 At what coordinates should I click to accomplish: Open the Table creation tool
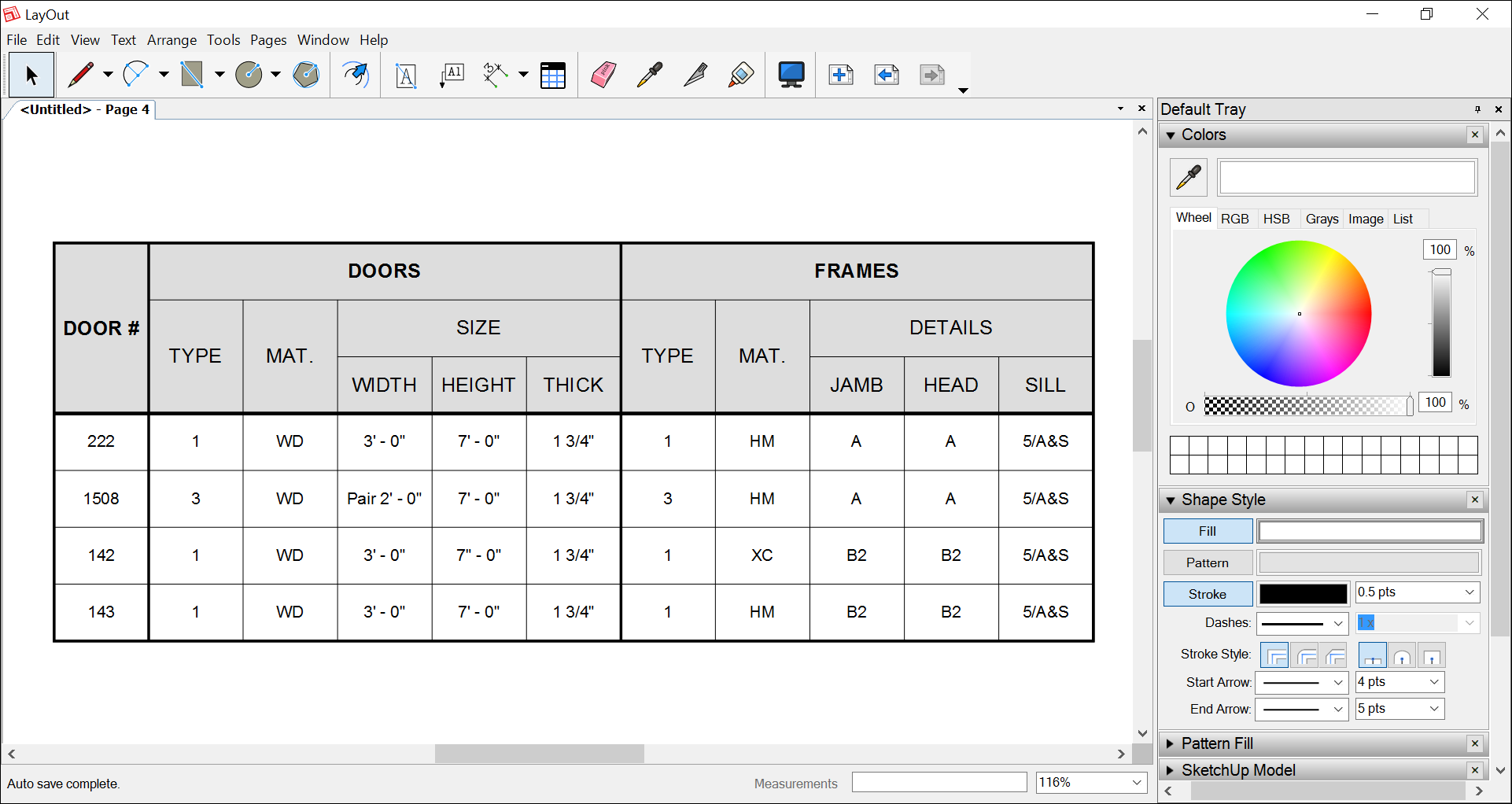[x=553, y=74]
